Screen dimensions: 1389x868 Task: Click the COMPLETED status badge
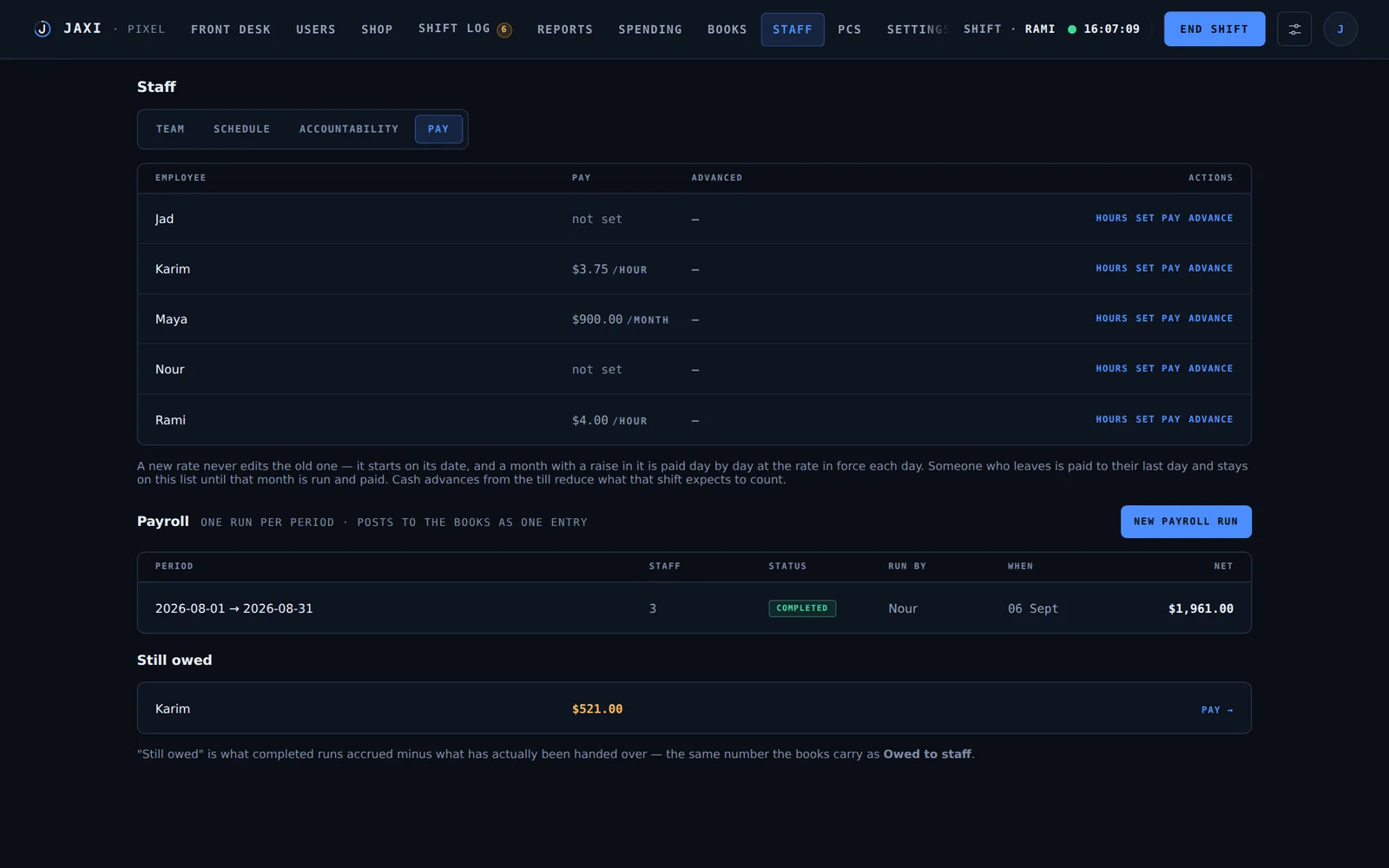(x=802, y=608)
